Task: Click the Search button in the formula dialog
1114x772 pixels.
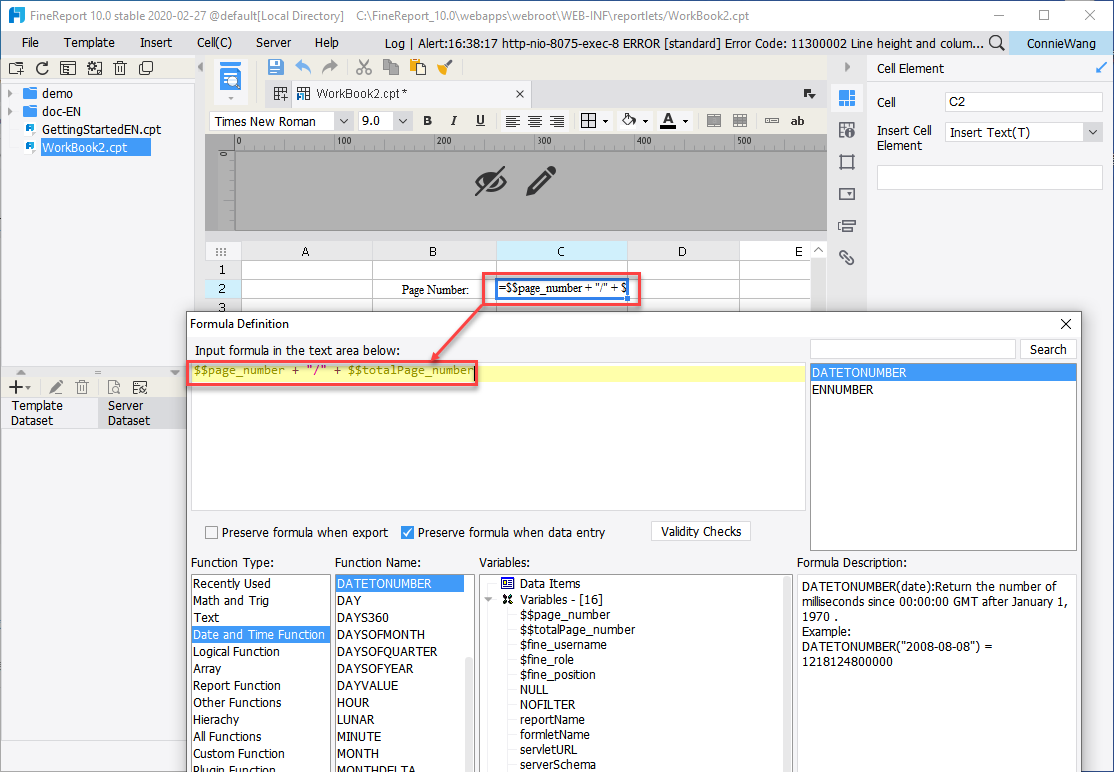Action: (1047, 349)
